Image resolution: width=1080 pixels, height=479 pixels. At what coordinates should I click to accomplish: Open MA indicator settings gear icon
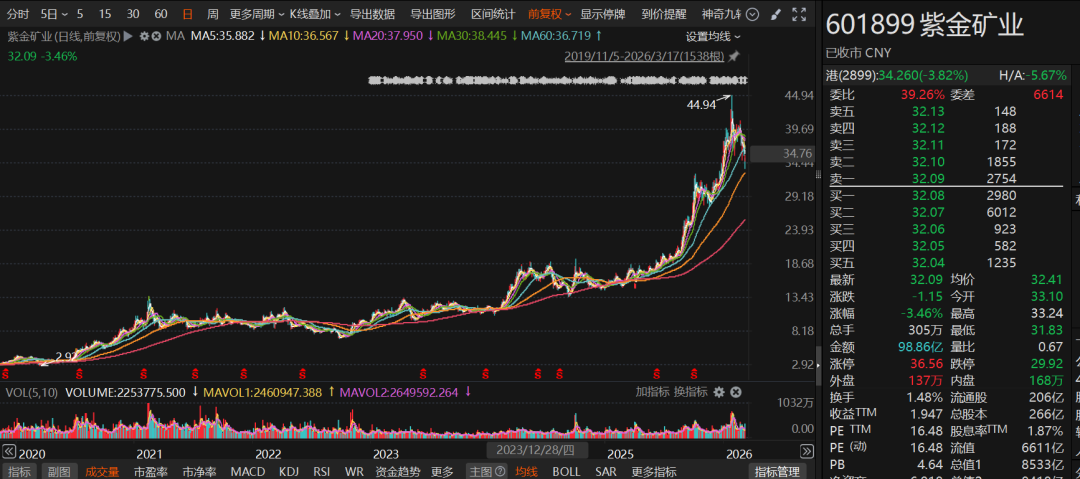[x=144, y=36]
